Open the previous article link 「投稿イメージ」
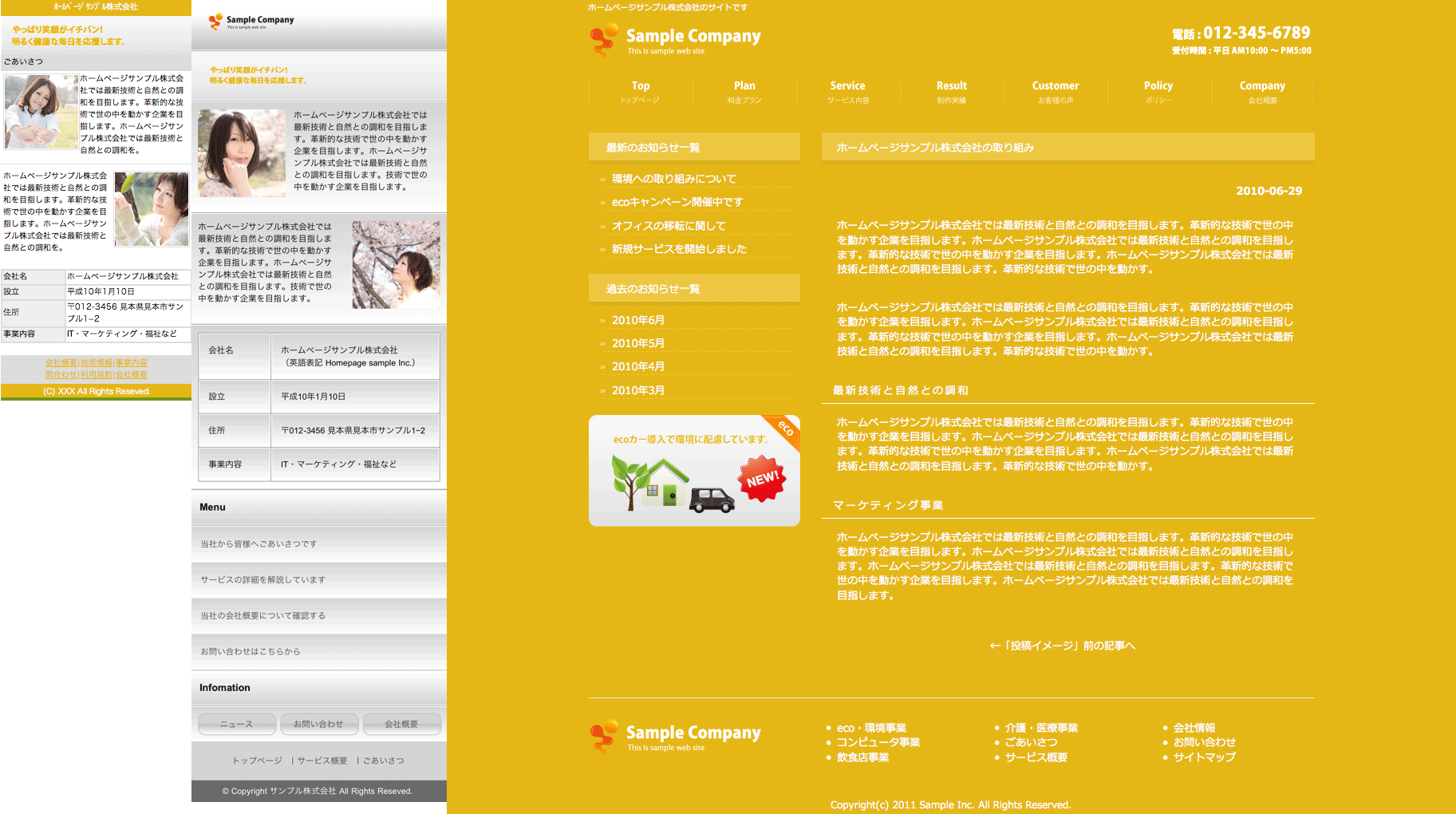 coord(1062,646)
